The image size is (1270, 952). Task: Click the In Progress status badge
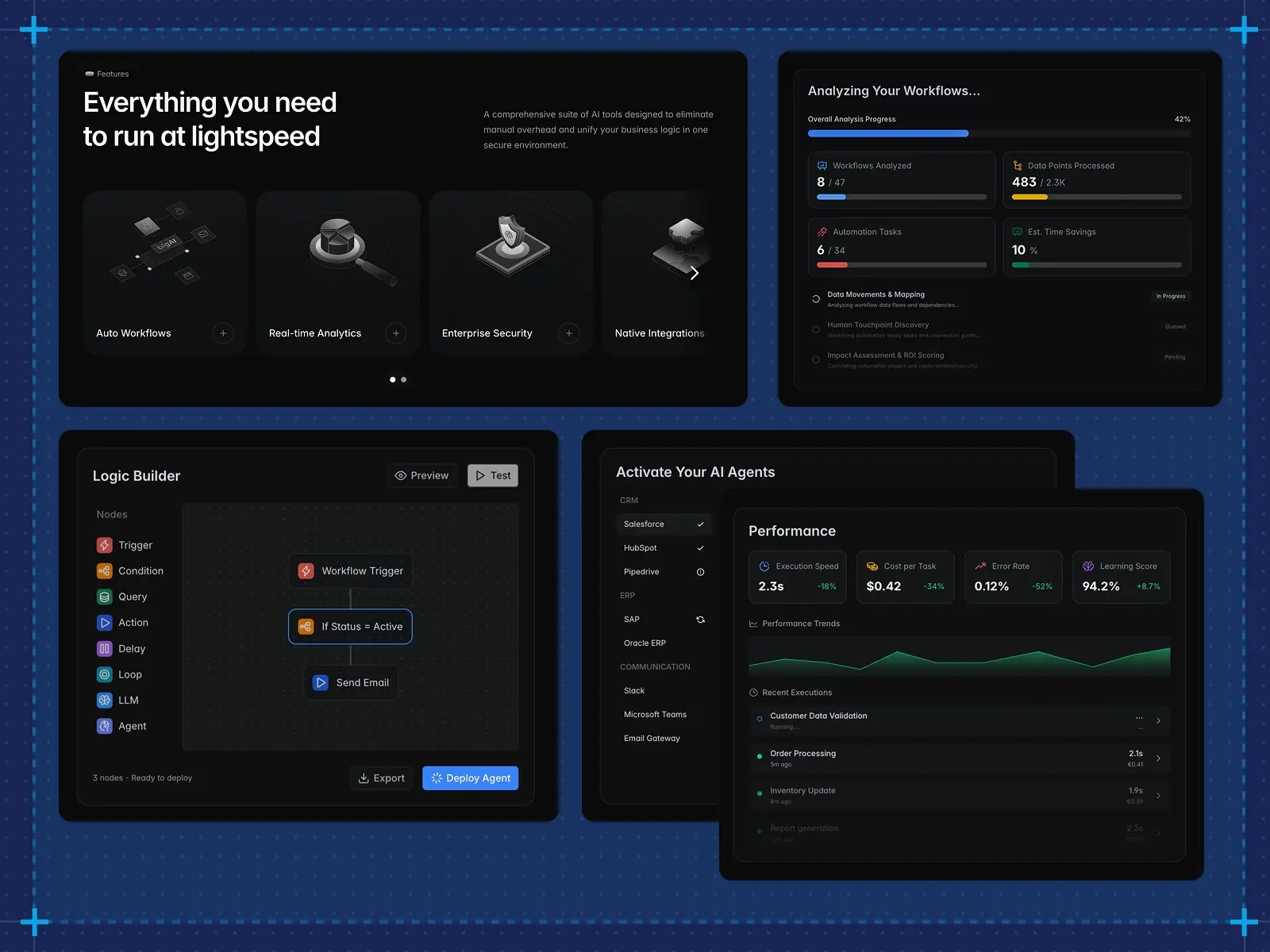point(1171,296)
